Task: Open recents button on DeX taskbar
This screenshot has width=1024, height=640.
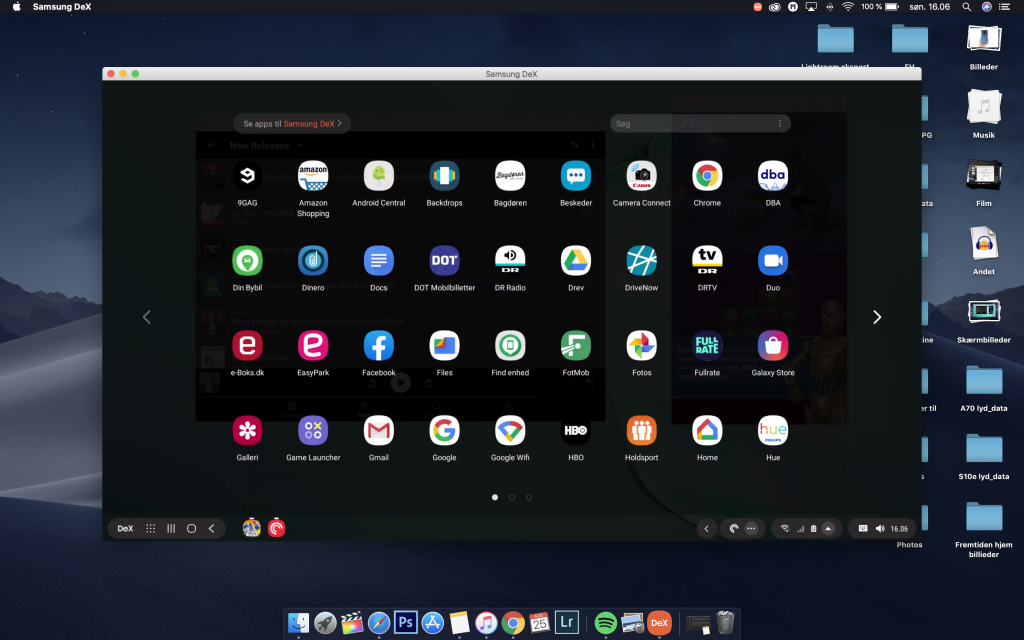Action: (x=171, y=529)
